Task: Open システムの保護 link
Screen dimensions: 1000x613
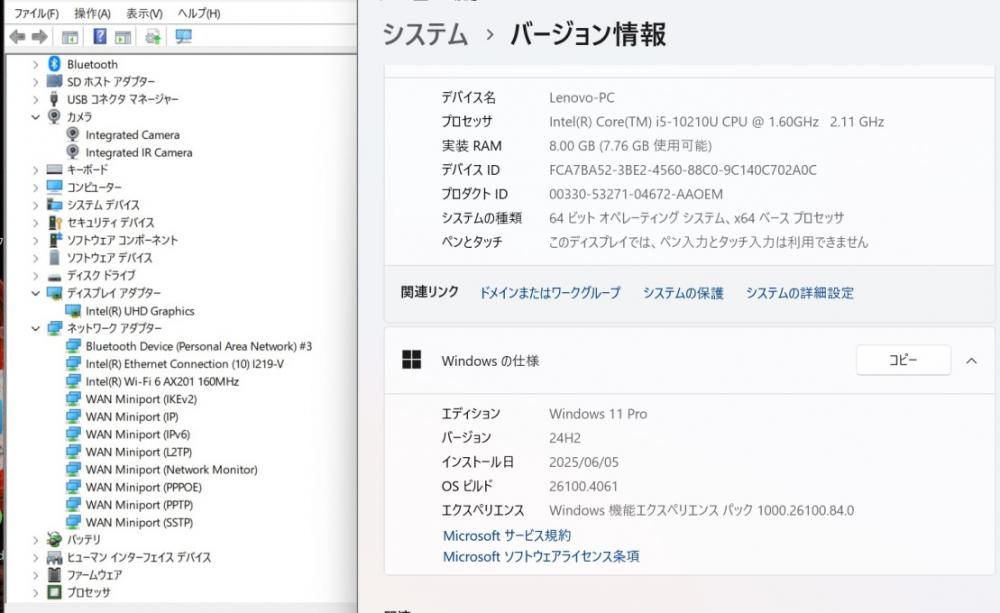Action: 683,293
